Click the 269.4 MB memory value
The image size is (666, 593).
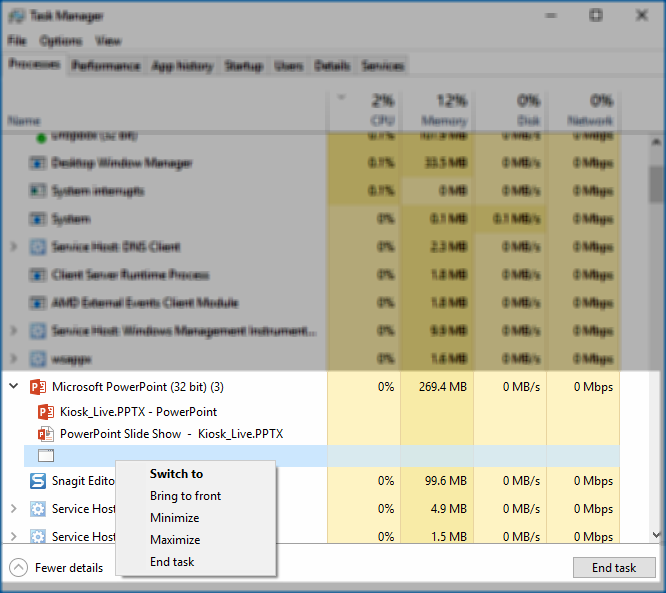[x=443, y=387]
